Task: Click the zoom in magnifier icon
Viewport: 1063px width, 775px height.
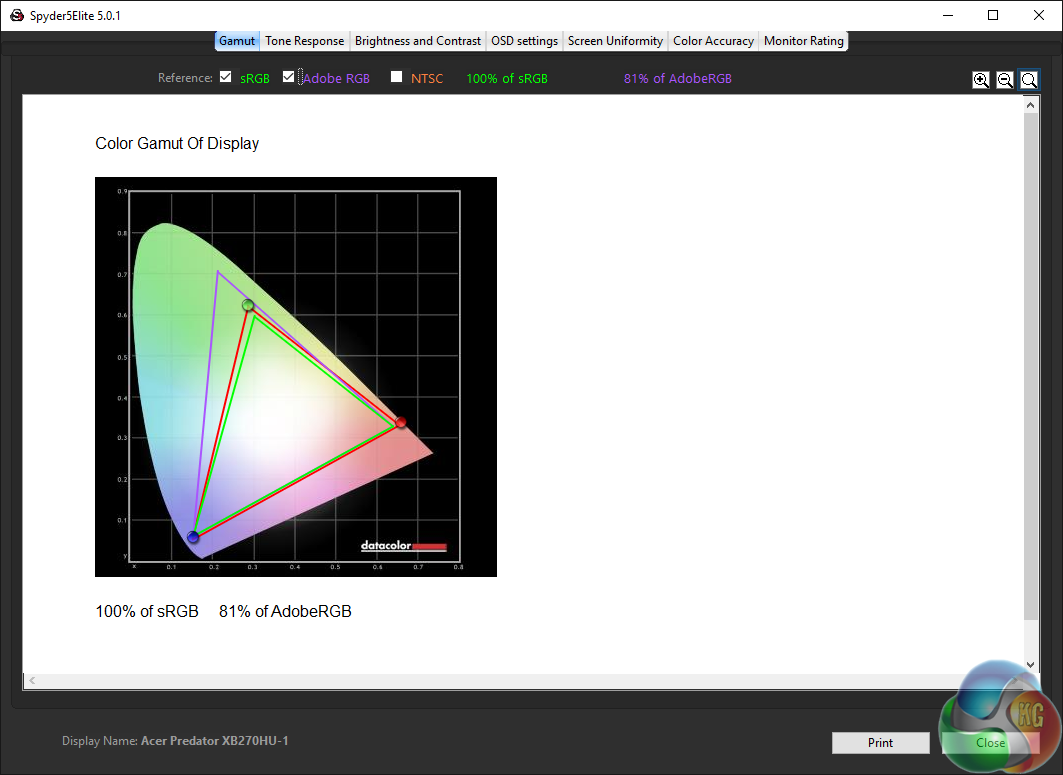Action: [981, 80]
